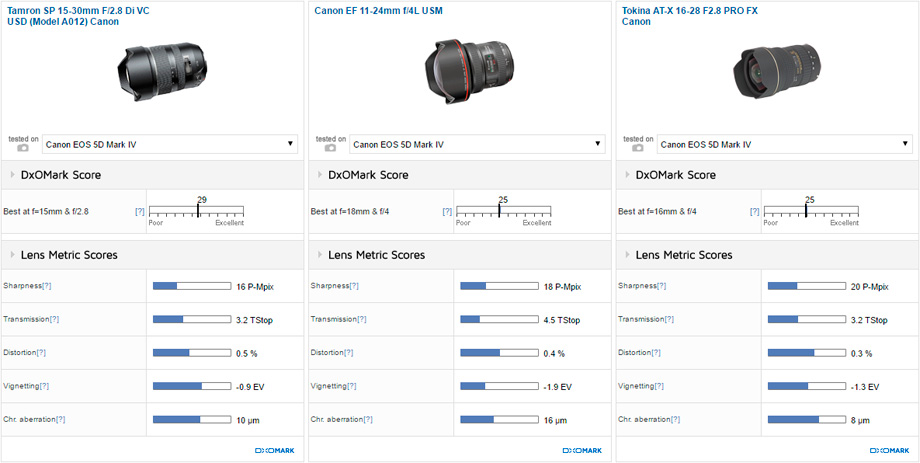This screenshot has height=463, width=920.
Task: Click the [?] help next to Tamron's score scale
Action: click(x=140, y=211)
